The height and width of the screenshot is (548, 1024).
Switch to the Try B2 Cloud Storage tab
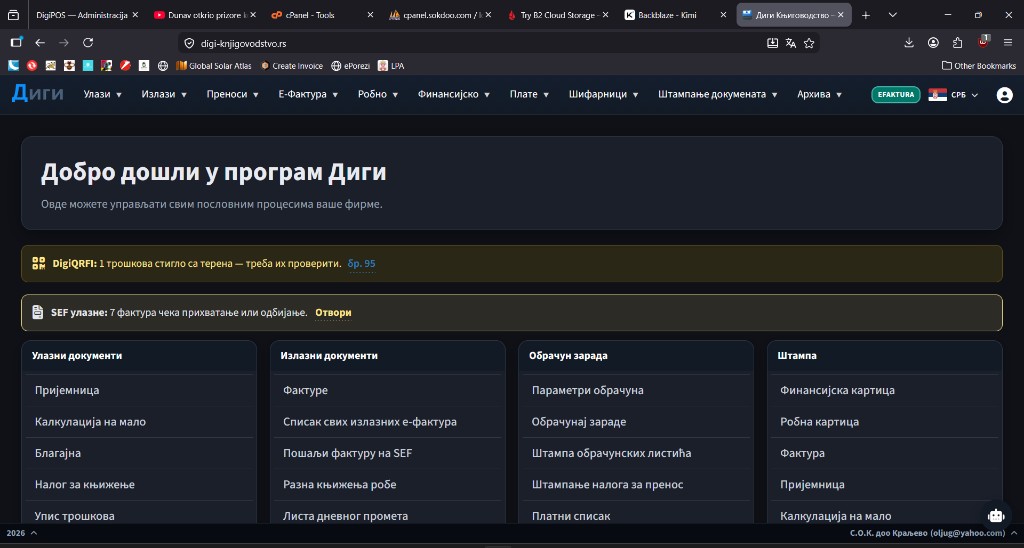tap(552, 15)
